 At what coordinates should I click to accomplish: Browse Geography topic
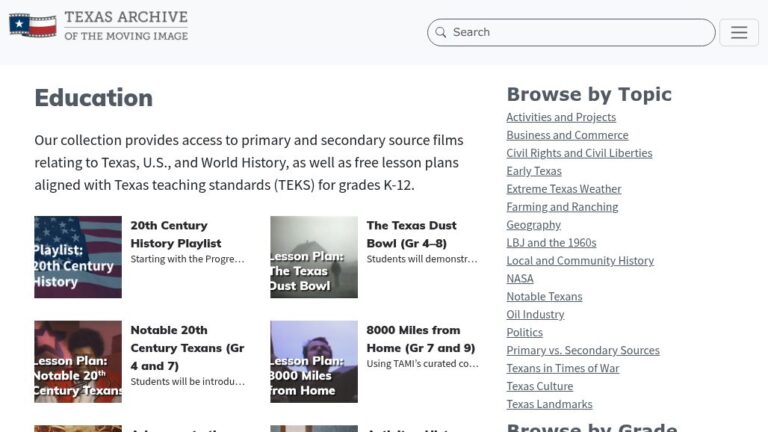[x=533, y=225]
